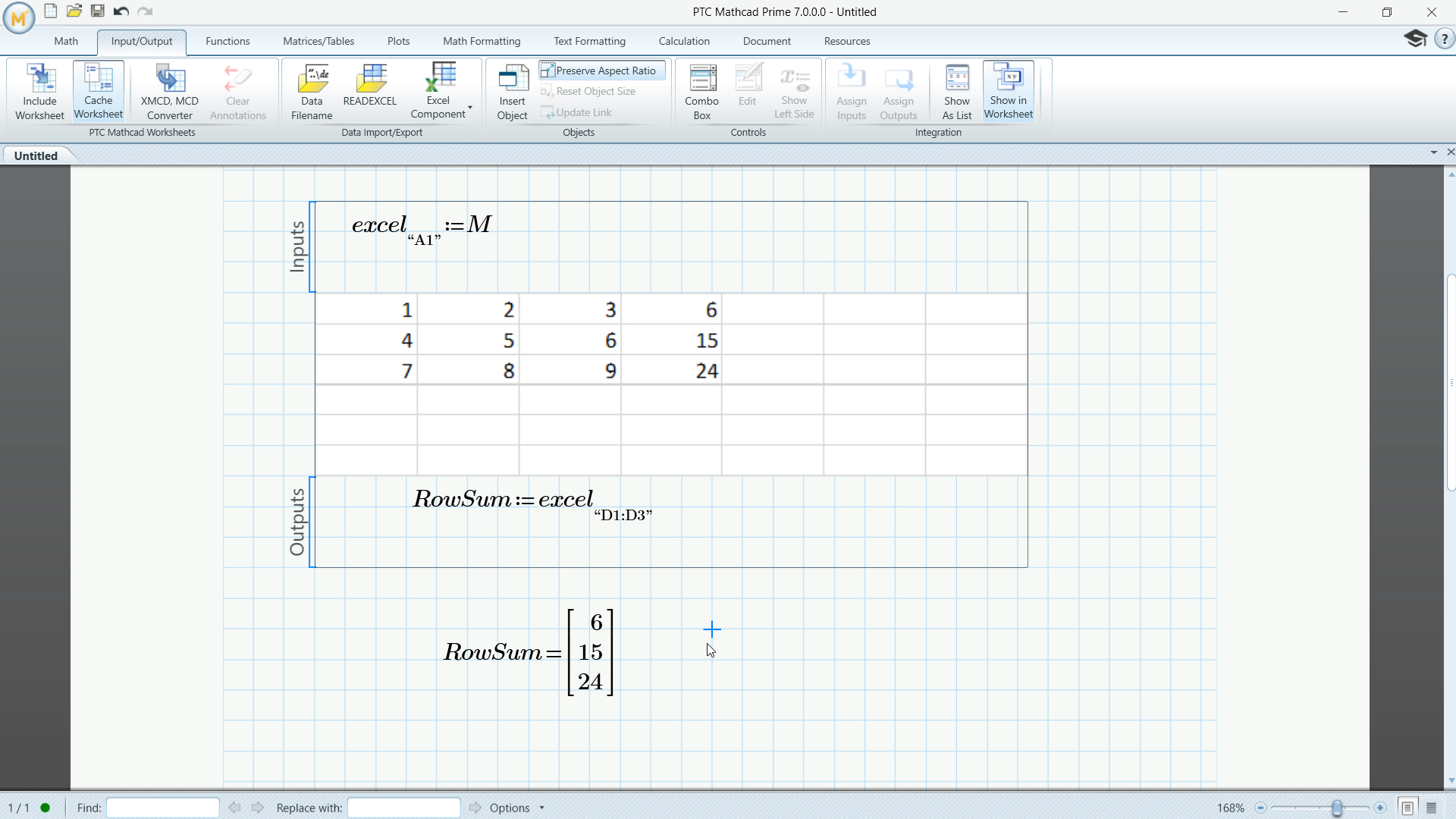Click the Open file icon

click(x=74, y=11)
